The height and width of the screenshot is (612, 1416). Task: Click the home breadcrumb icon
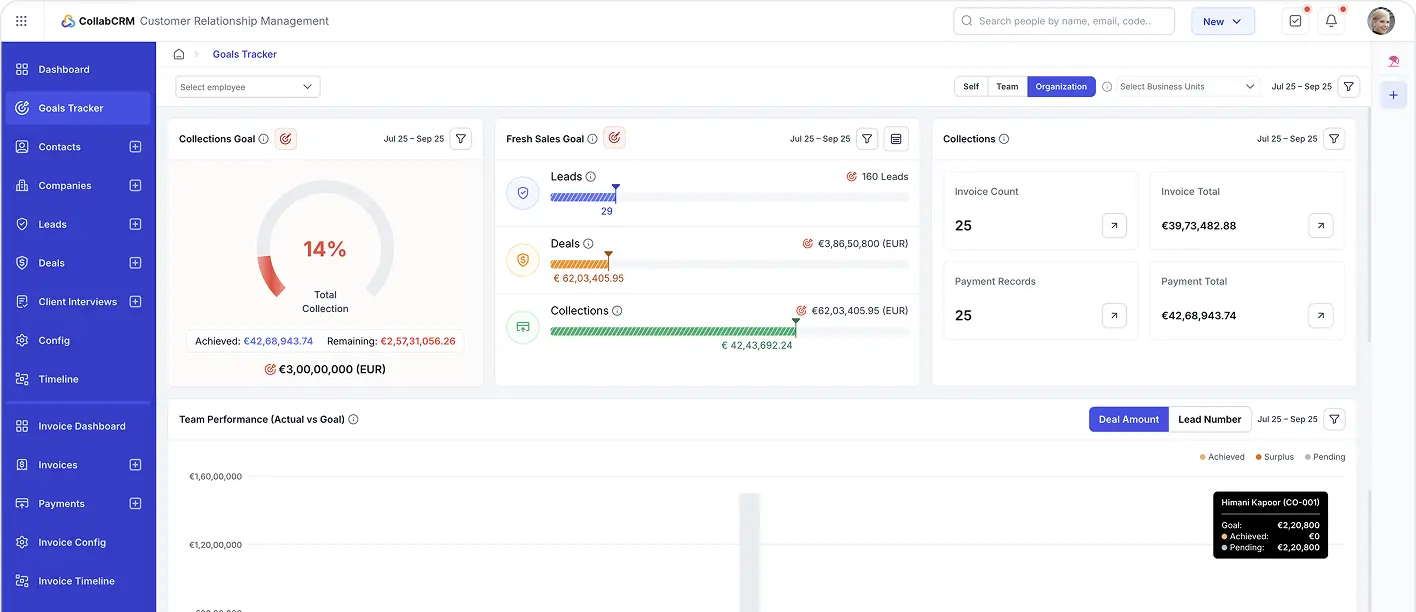coord(179,54)
